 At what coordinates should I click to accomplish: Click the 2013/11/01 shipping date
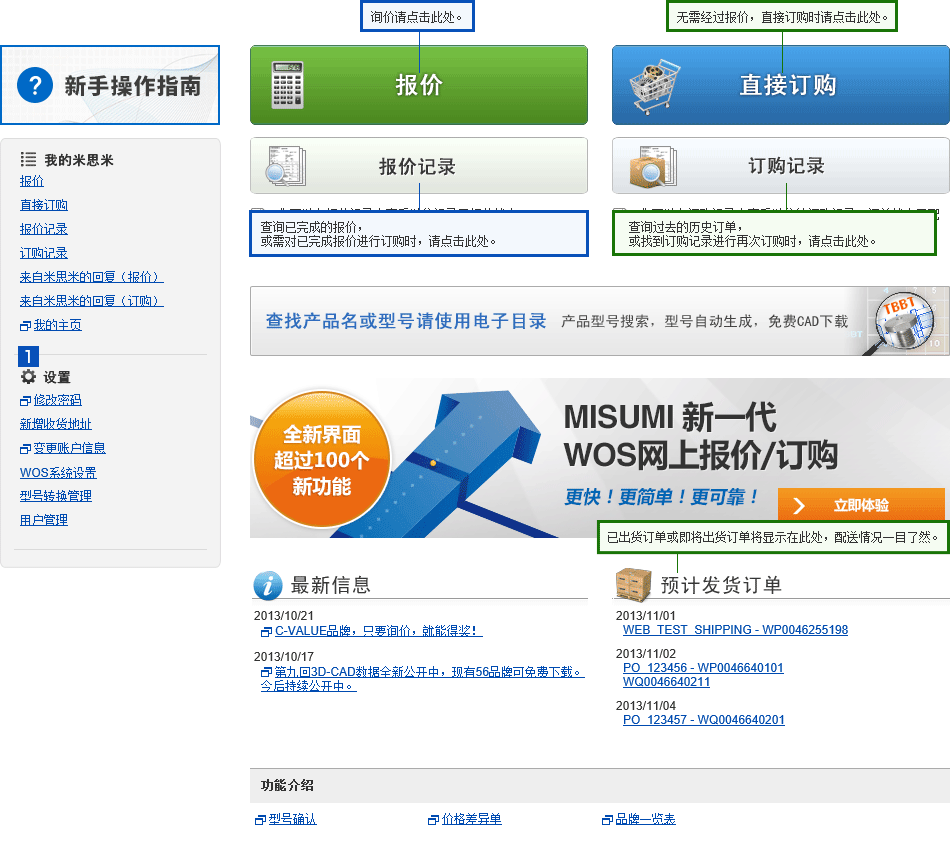646,616
